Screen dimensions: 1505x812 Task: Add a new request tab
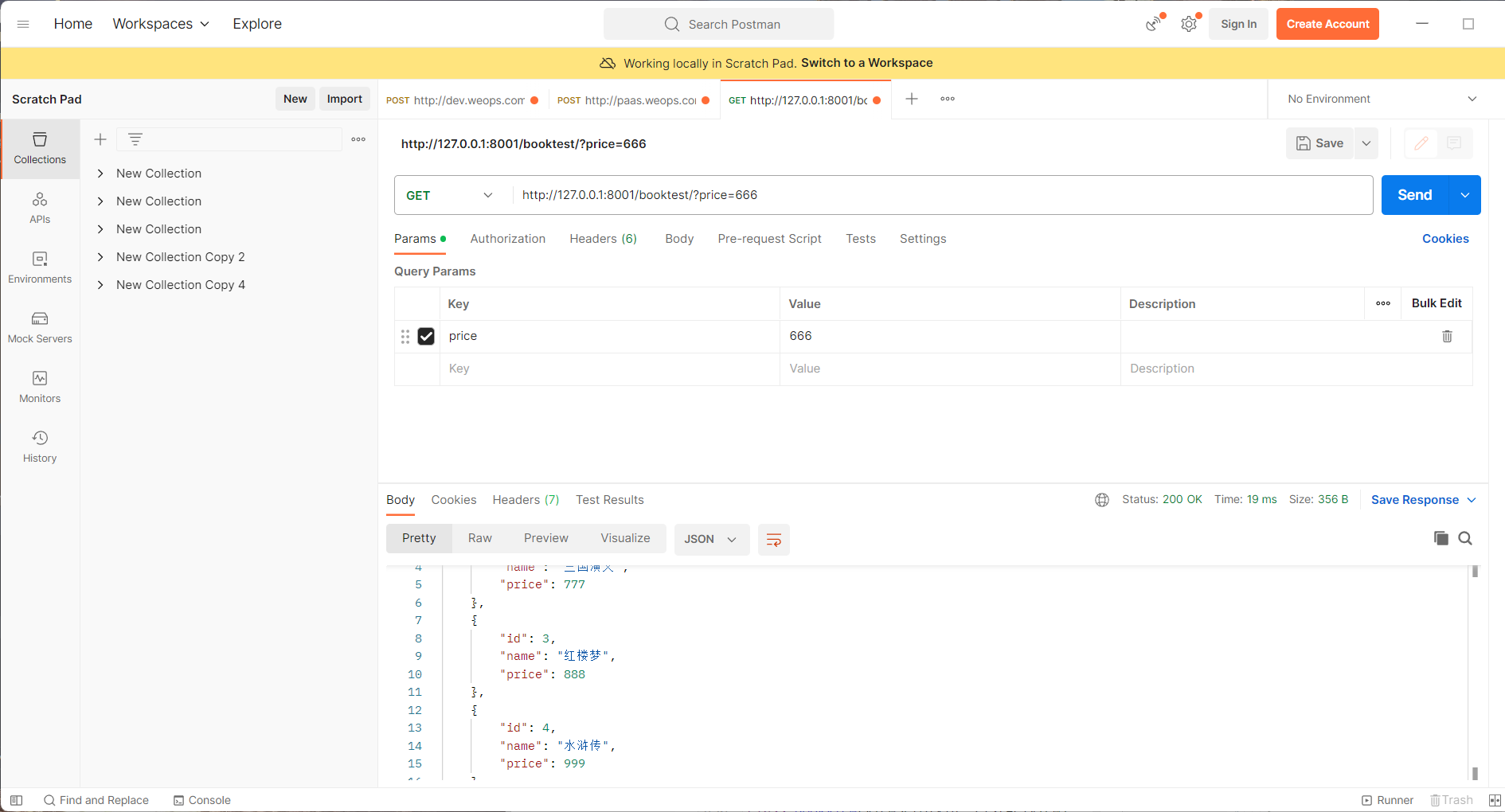[912, 99]
